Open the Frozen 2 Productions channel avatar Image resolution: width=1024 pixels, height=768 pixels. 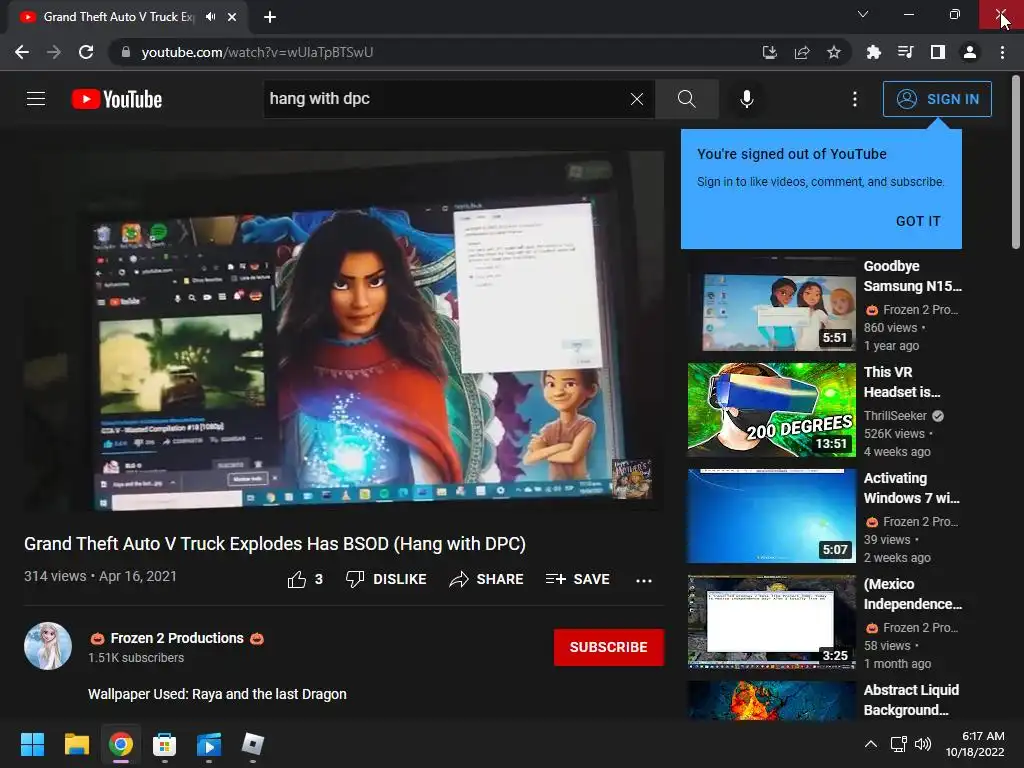[x=48, y=646]
